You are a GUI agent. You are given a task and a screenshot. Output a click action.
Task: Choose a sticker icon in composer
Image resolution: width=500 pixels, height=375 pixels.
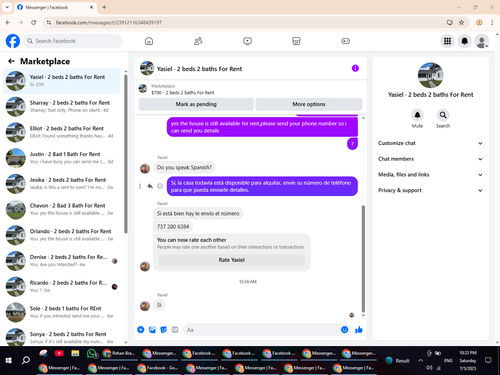click(163, 330)
